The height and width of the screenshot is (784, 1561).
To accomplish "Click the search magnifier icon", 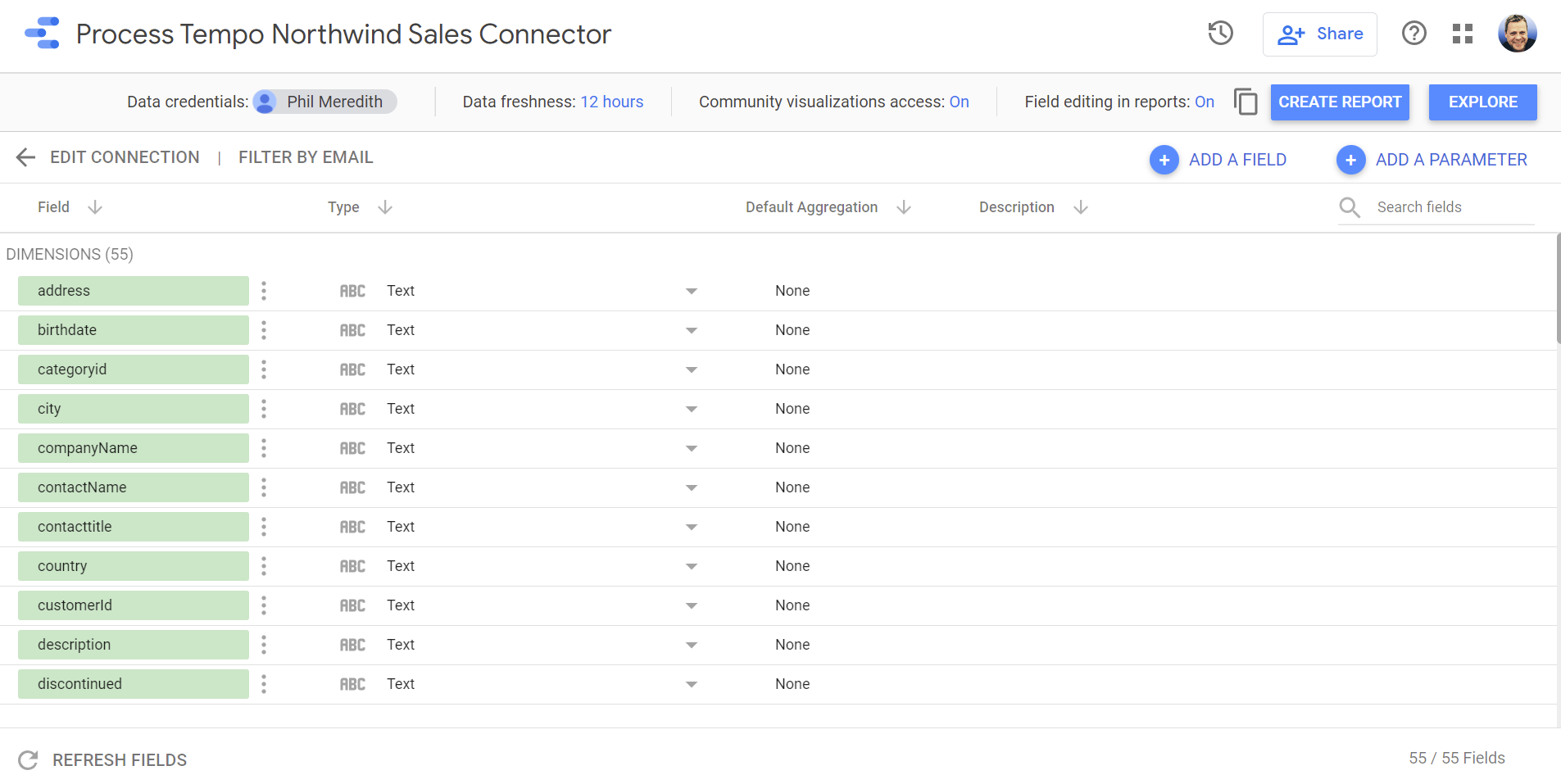I will pyautogui.click(x=1350, y=207).
